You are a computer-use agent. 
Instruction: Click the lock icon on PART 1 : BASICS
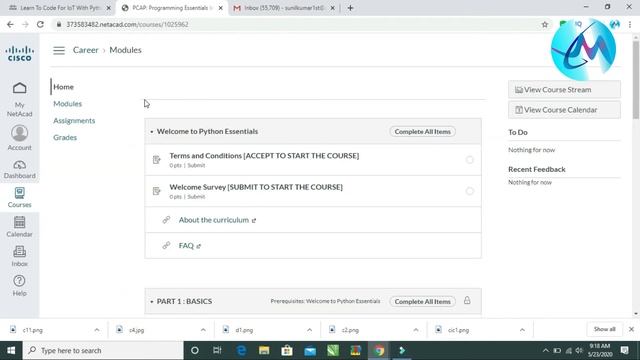point(467,300)
